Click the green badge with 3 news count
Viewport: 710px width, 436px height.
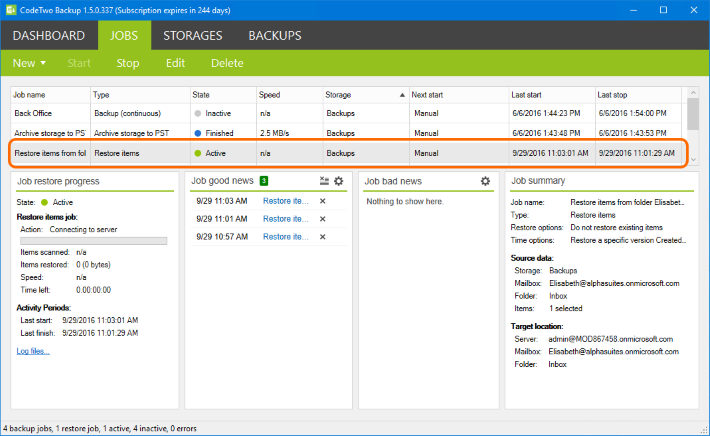pos(264,181)
